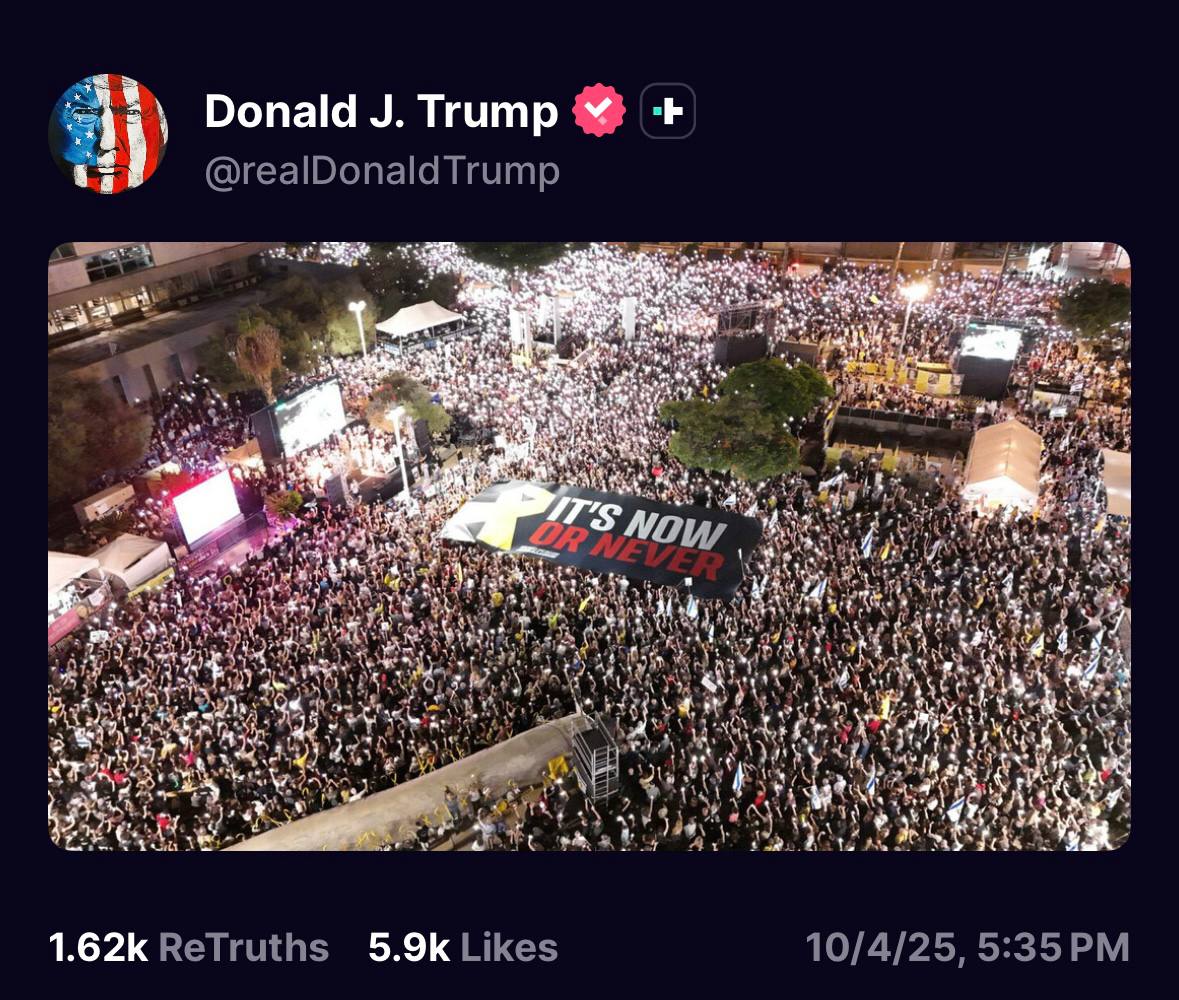
Task: Visit the @realDonaldTrump handle
Action: (382, 171)
